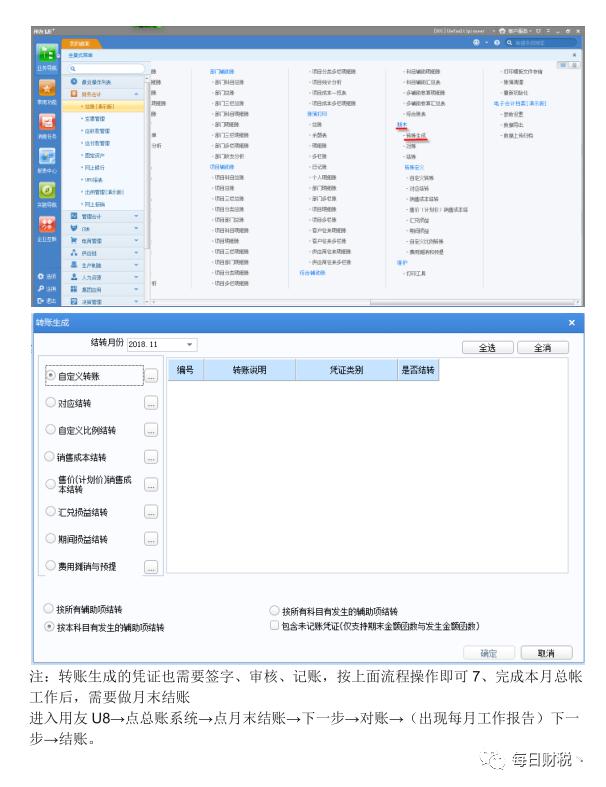
Task: Select the 汇兑损益结转 radio option
Action: pyautogui.click(x=50, y=511)
